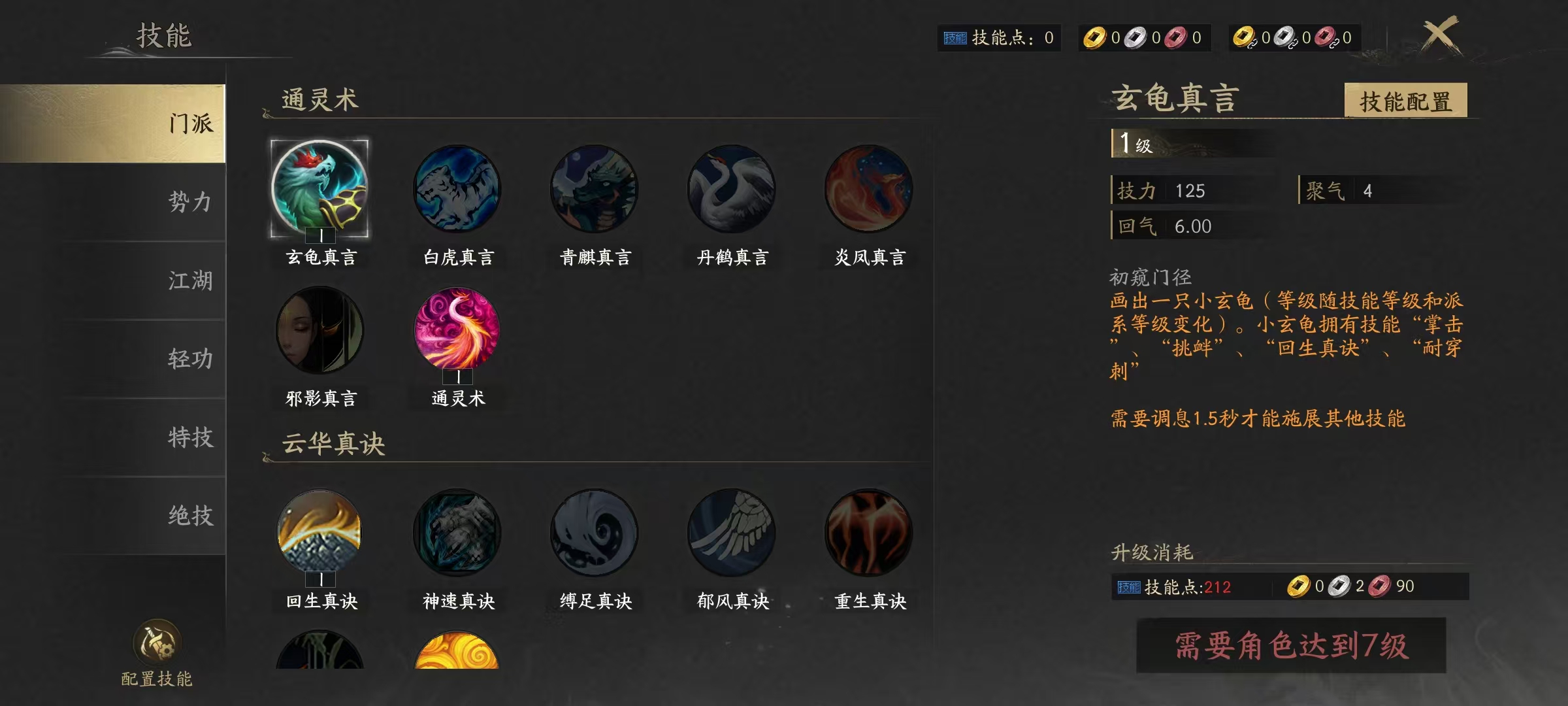Screen dimensions: 1568x706
Task: Click the 需要角色达到7级 upgrade button
Action: [x=1291, y=645]
